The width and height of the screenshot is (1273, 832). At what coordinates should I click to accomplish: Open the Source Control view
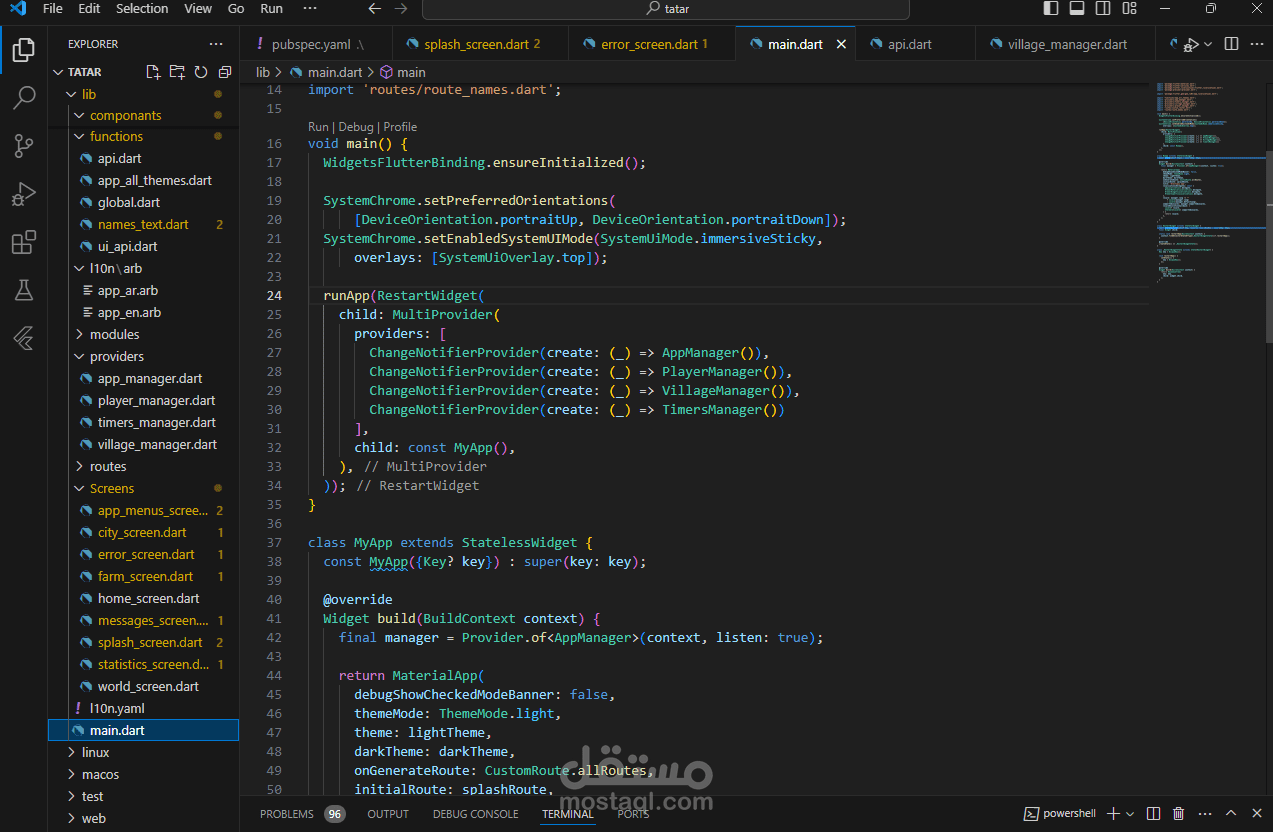(x=24, y=146)
